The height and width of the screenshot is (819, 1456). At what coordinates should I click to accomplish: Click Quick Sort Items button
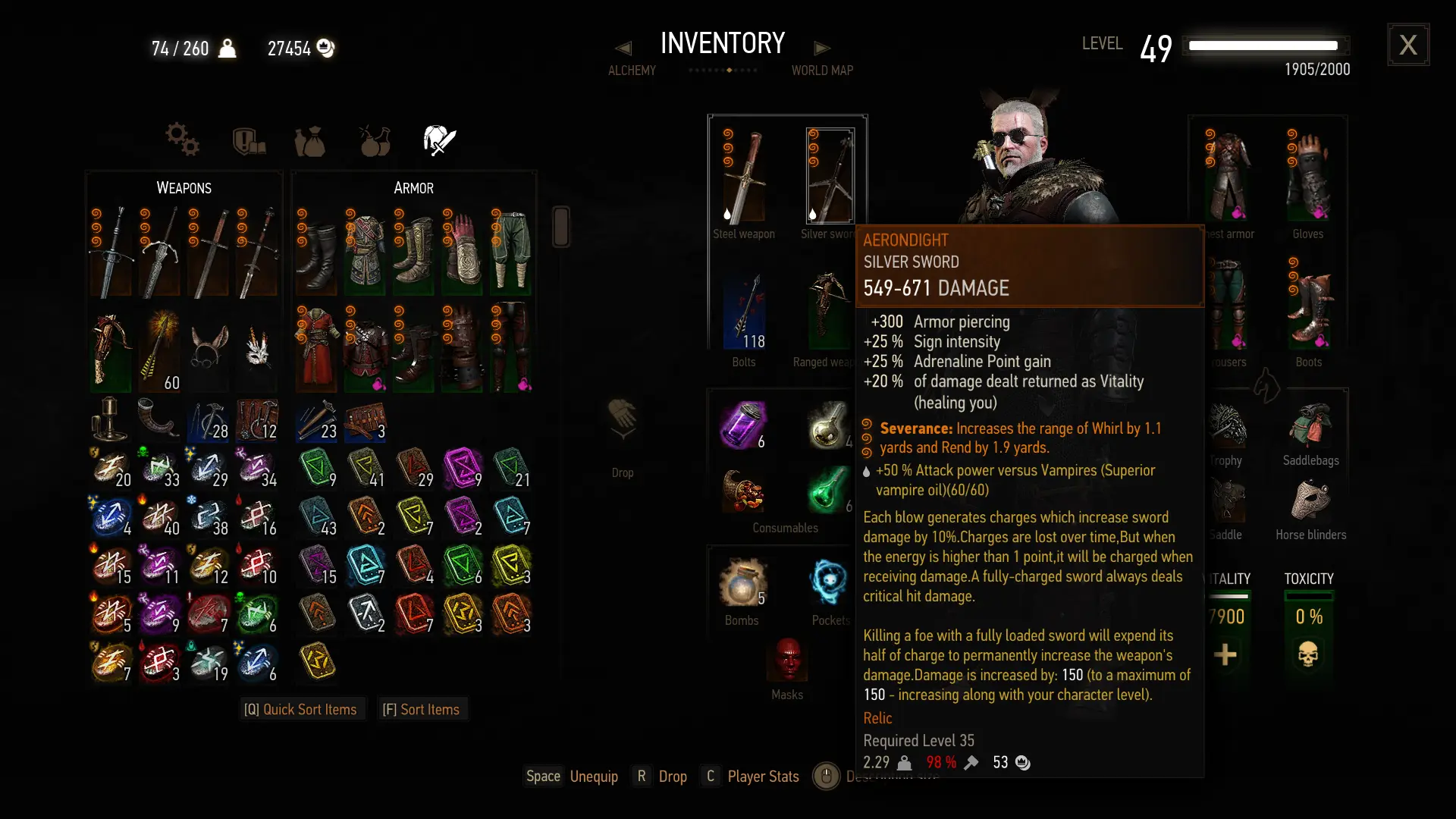301,709
